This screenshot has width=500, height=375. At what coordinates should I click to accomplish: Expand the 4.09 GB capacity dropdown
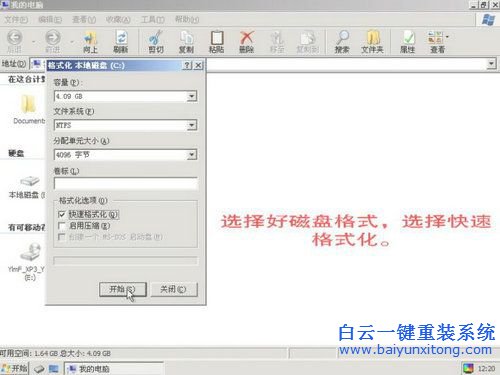coord(191,96)
